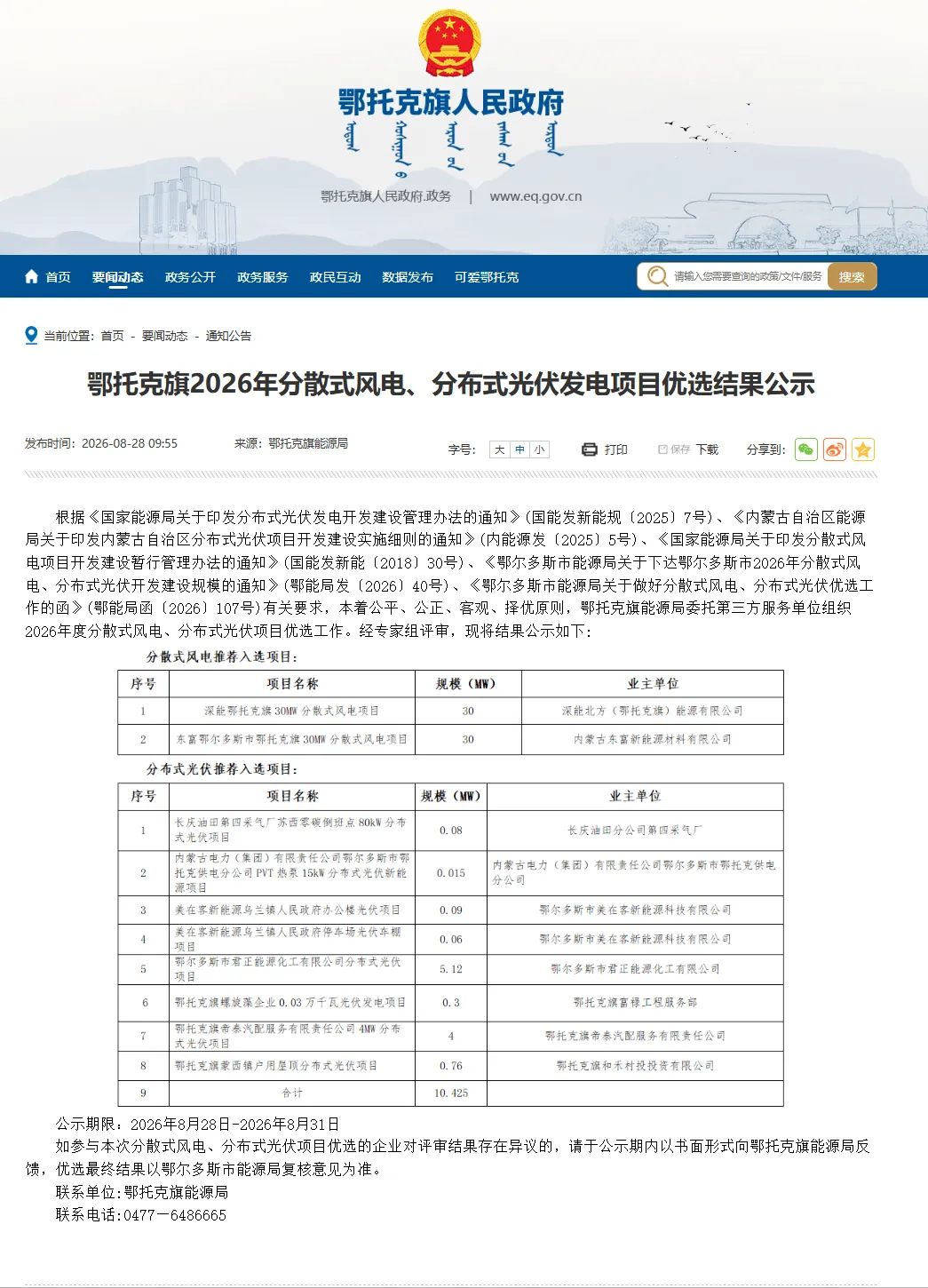Share to Weibo icon

coord(834,449)
